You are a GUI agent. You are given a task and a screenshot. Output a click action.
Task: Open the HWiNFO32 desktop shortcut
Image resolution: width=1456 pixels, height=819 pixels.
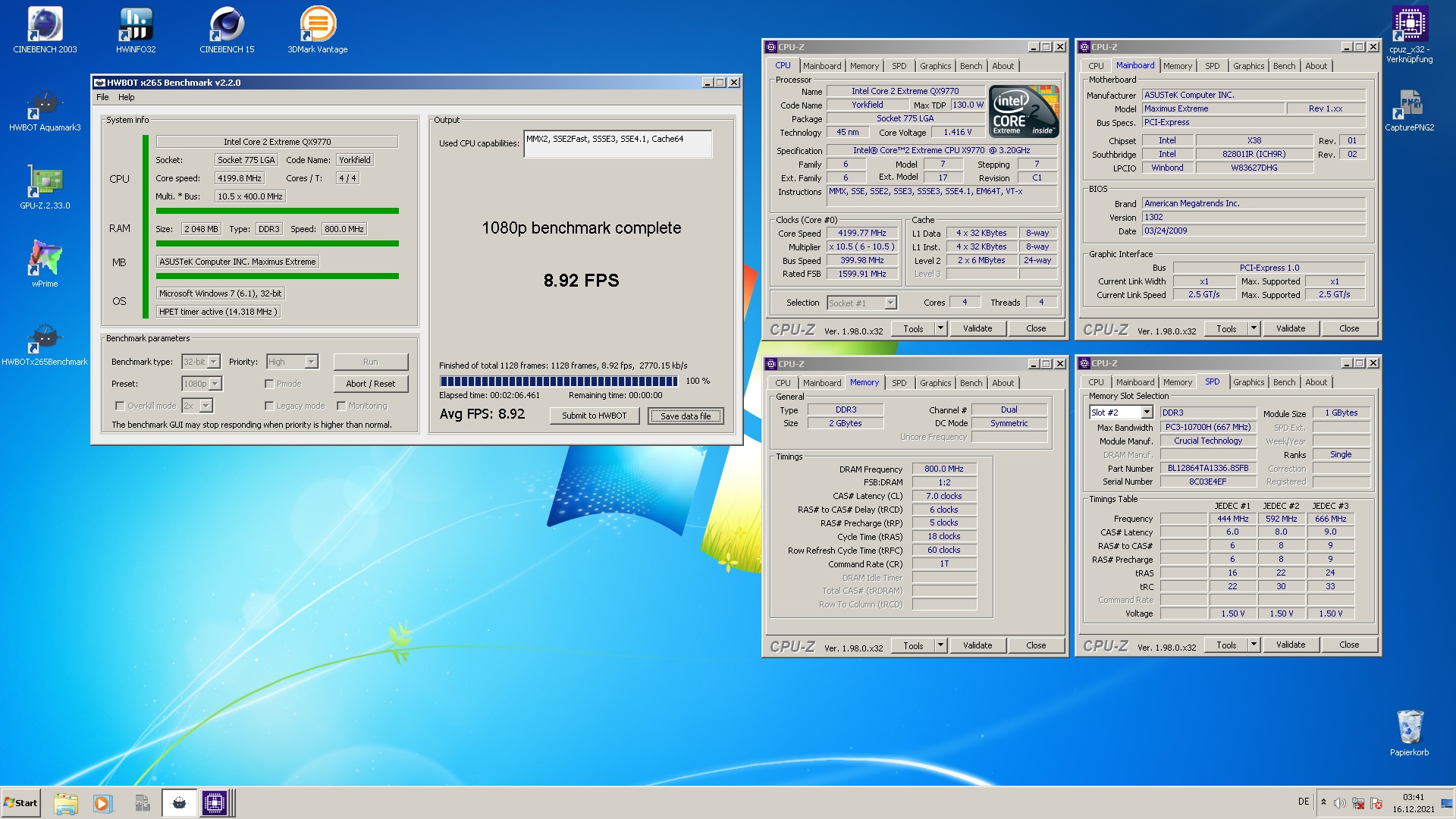pyautogui.click(x=136, y=30)
